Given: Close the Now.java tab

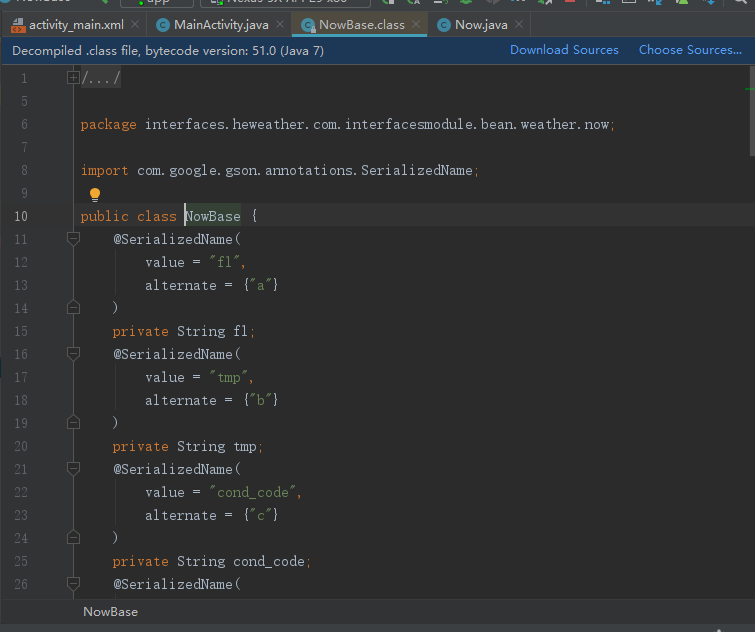Looking at the screenshot, I should (519, 24).
